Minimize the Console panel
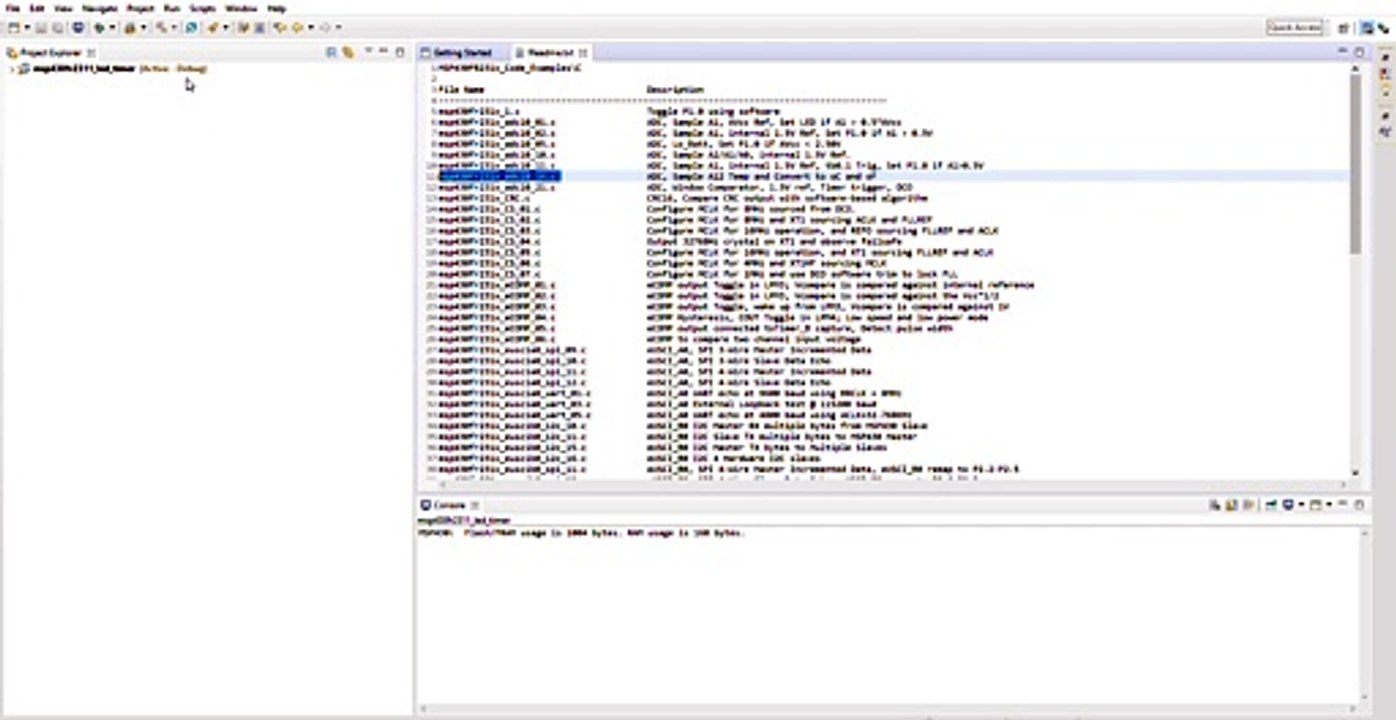This screenshot has width=1396, height=720. point(1343,504)
